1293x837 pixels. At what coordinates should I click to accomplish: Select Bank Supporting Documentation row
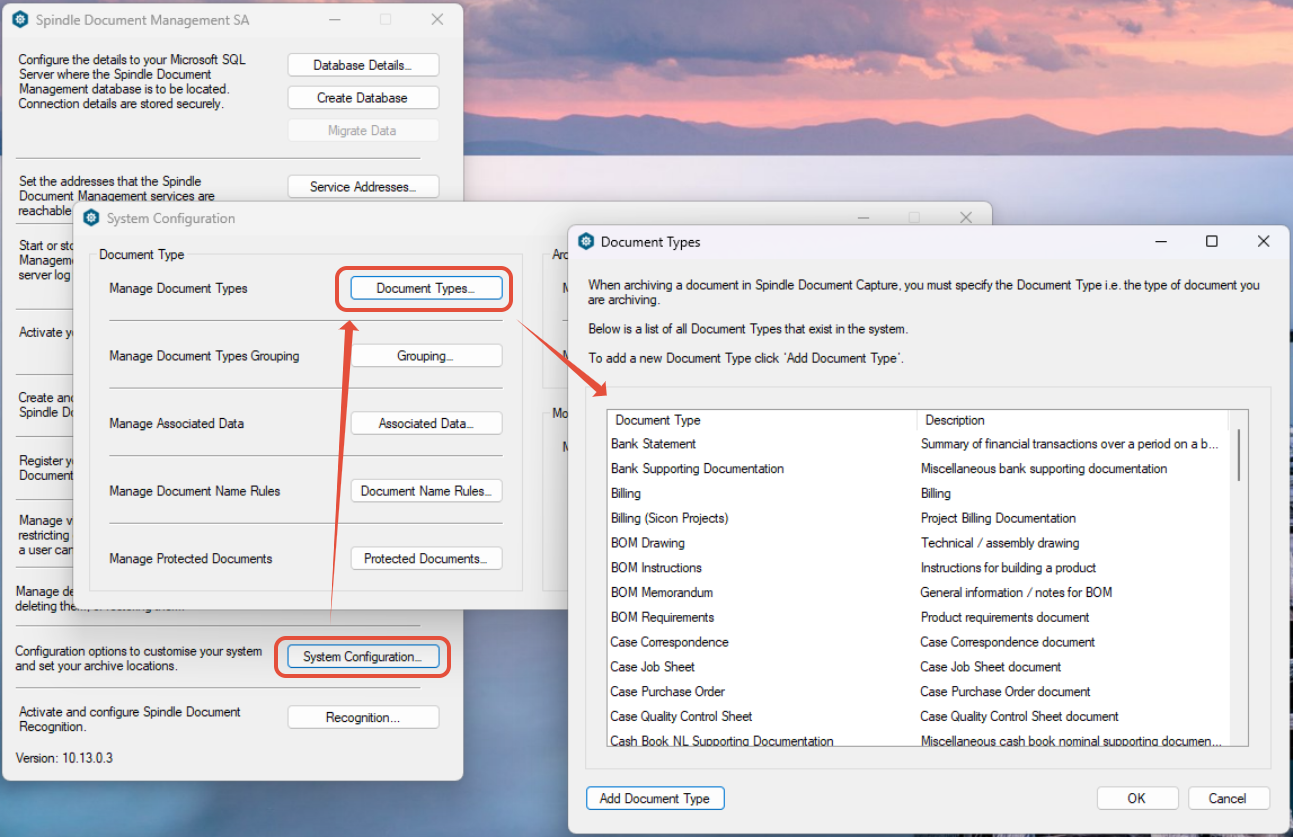[x=919, y=468]
